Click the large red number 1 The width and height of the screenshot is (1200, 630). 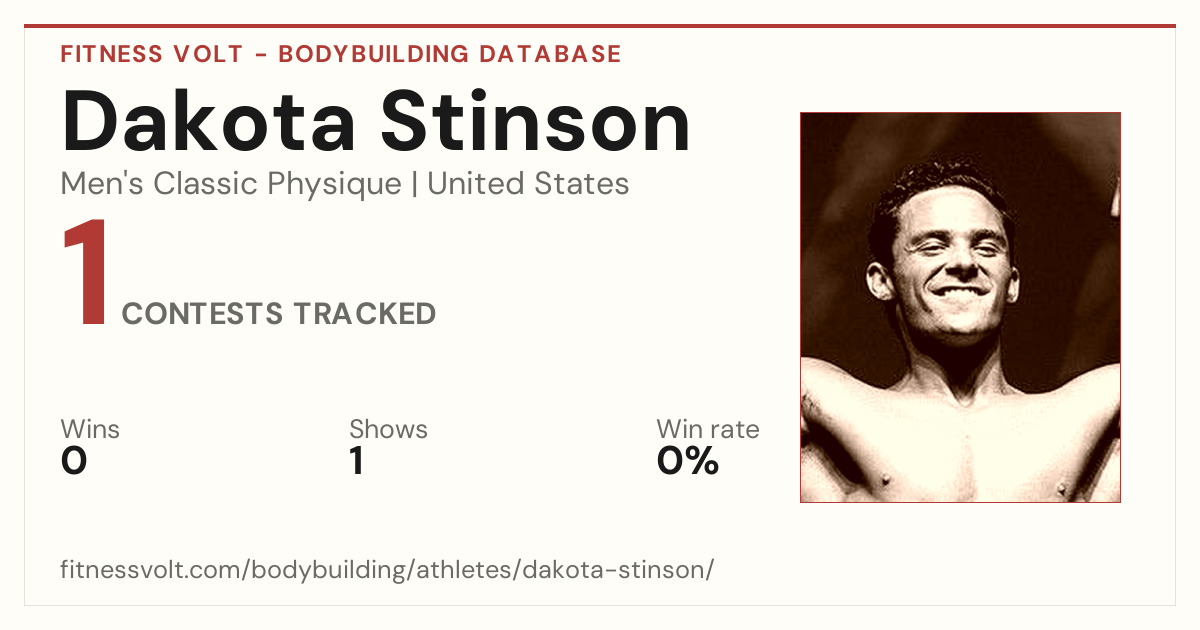pos(86,275)
